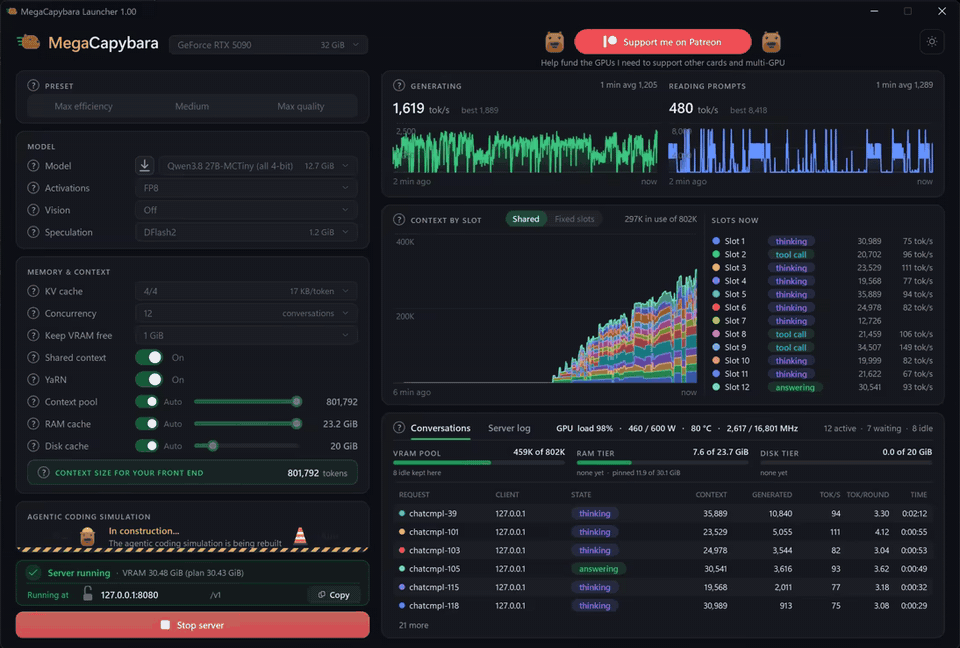Turn off the Shared context switch
Screen dimensions: 960x648
(149, 357)
